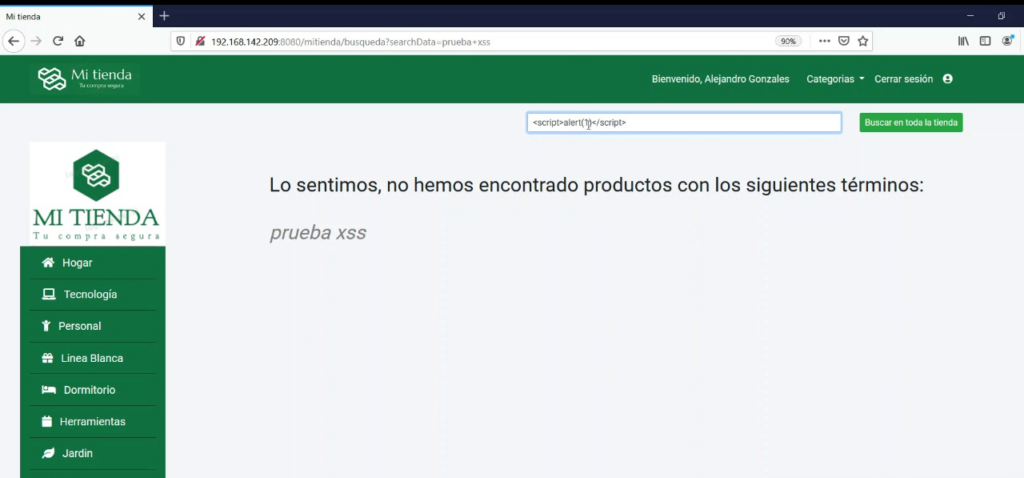The height and width of the screenshot is (478, 1024).
Task: Open the Herramientas category
Action: (92, 421)
